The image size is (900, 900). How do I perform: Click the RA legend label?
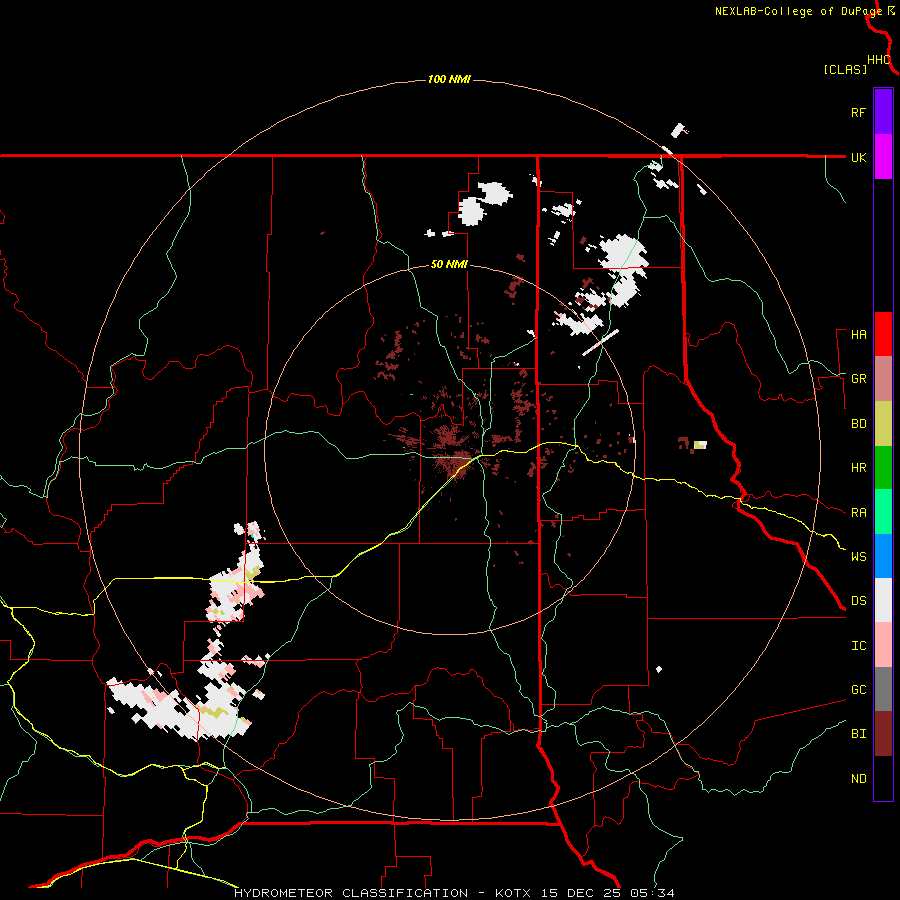click(858, 513)
